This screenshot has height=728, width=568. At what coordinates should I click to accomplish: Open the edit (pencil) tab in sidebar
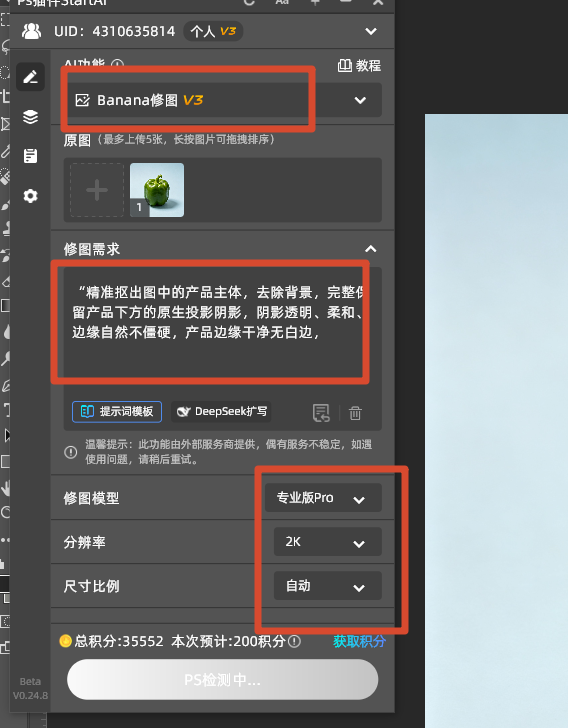(x=30, y=77)
